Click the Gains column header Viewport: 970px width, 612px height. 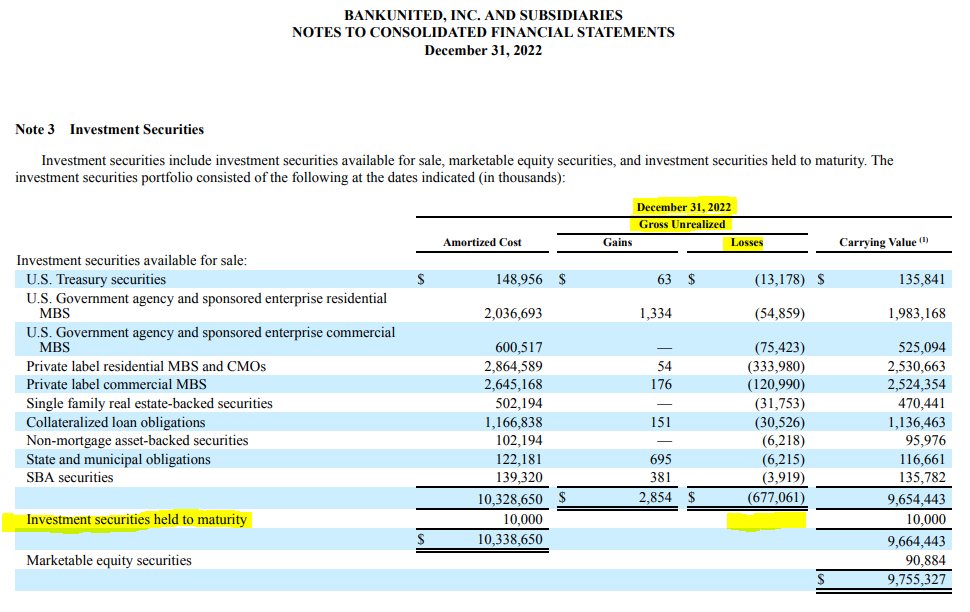[x=617, y=242]
